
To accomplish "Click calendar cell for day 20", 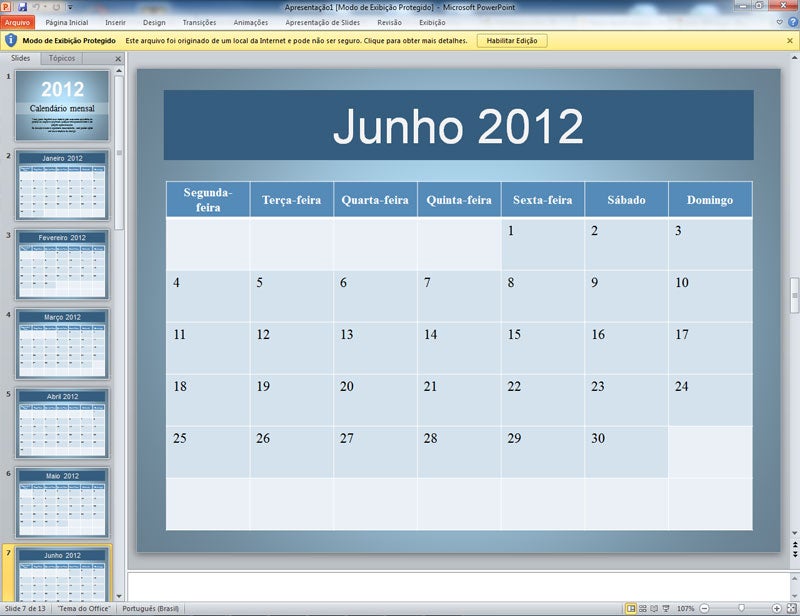I will point(375,400).
